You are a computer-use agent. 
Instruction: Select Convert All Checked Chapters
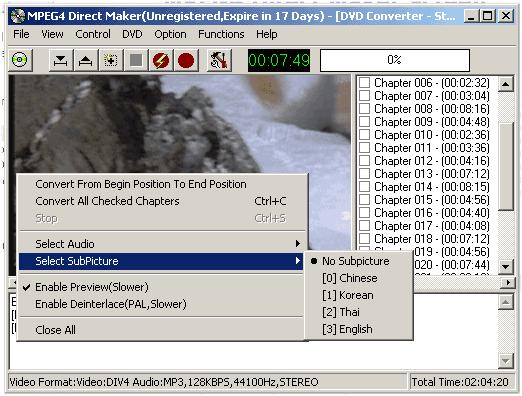point(161,201)
